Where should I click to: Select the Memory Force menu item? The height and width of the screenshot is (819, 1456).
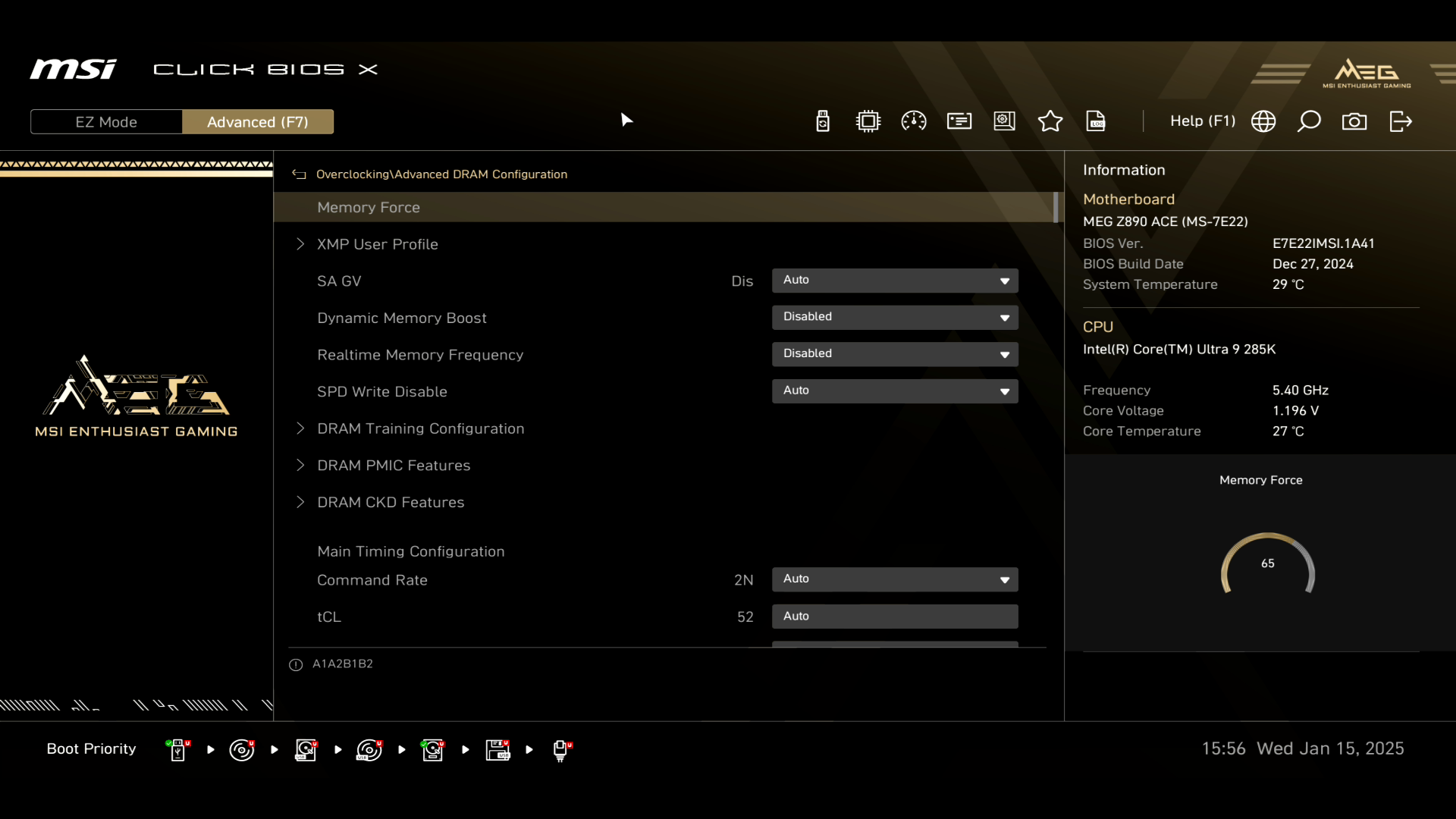[369, 207]
